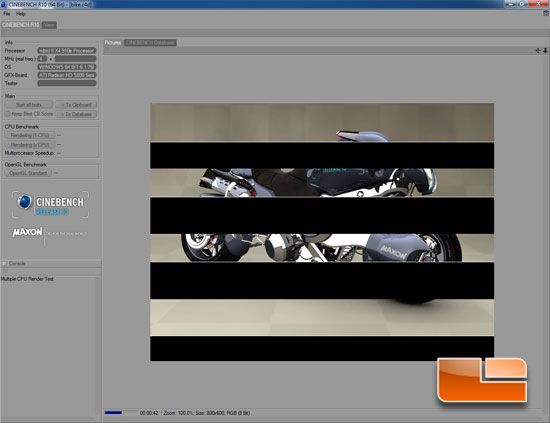Click the MHz core count field showing 4
Image resolution: width=550 pixels, height=423 pixels.
[42, 59]
